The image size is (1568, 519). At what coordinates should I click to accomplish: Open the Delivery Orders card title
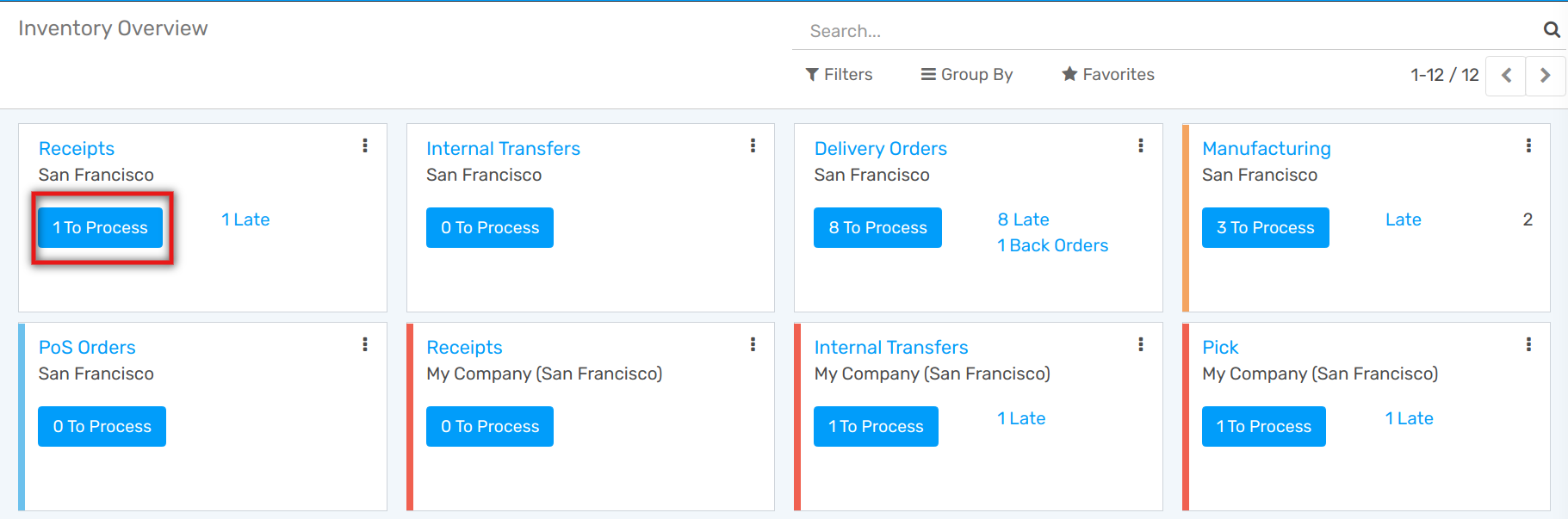pyautogui.click(x=880, y=149)
